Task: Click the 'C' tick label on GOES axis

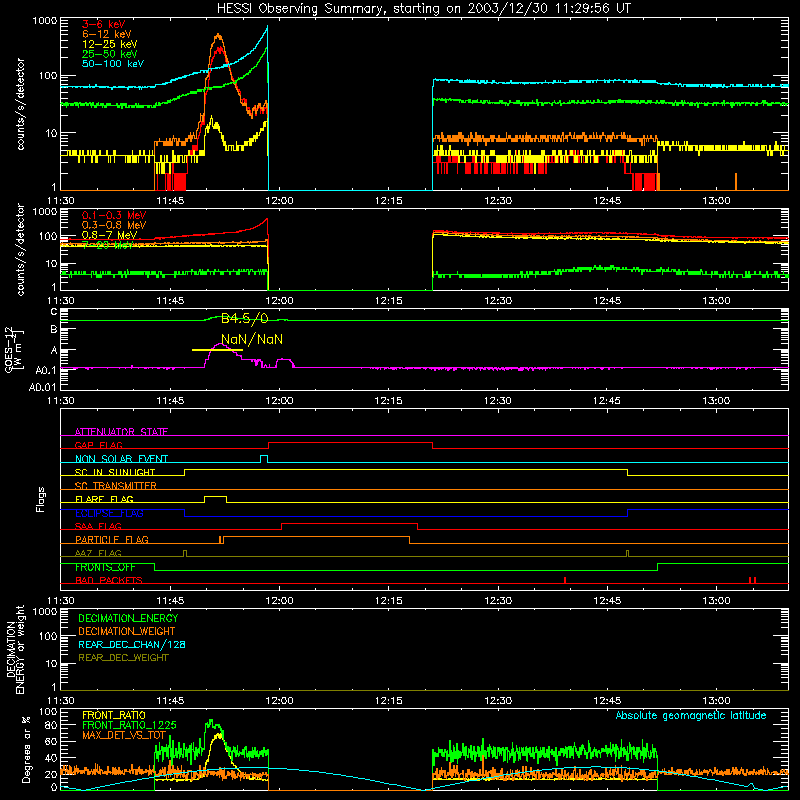Action: [x=54, y=312]
